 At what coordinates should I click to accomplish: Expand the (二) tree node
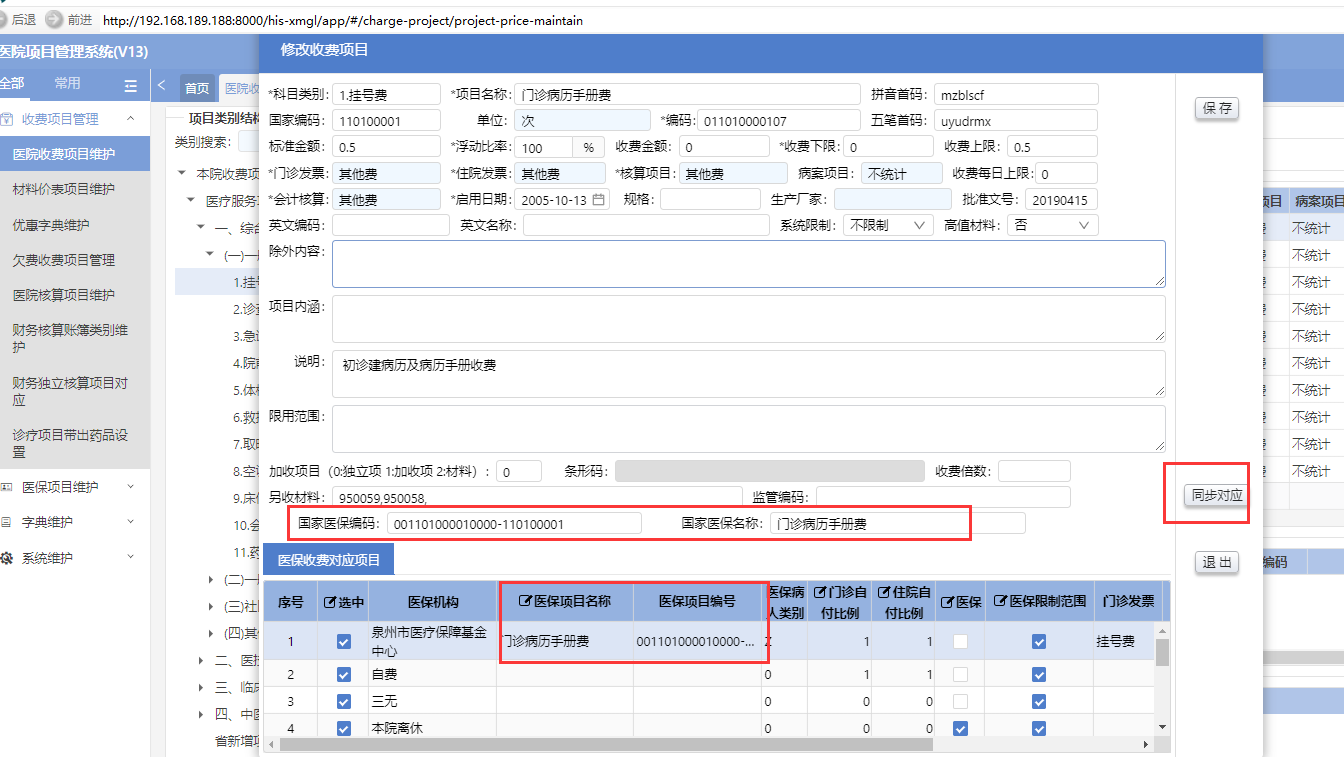pyautogui.click(x=210, y=579)
